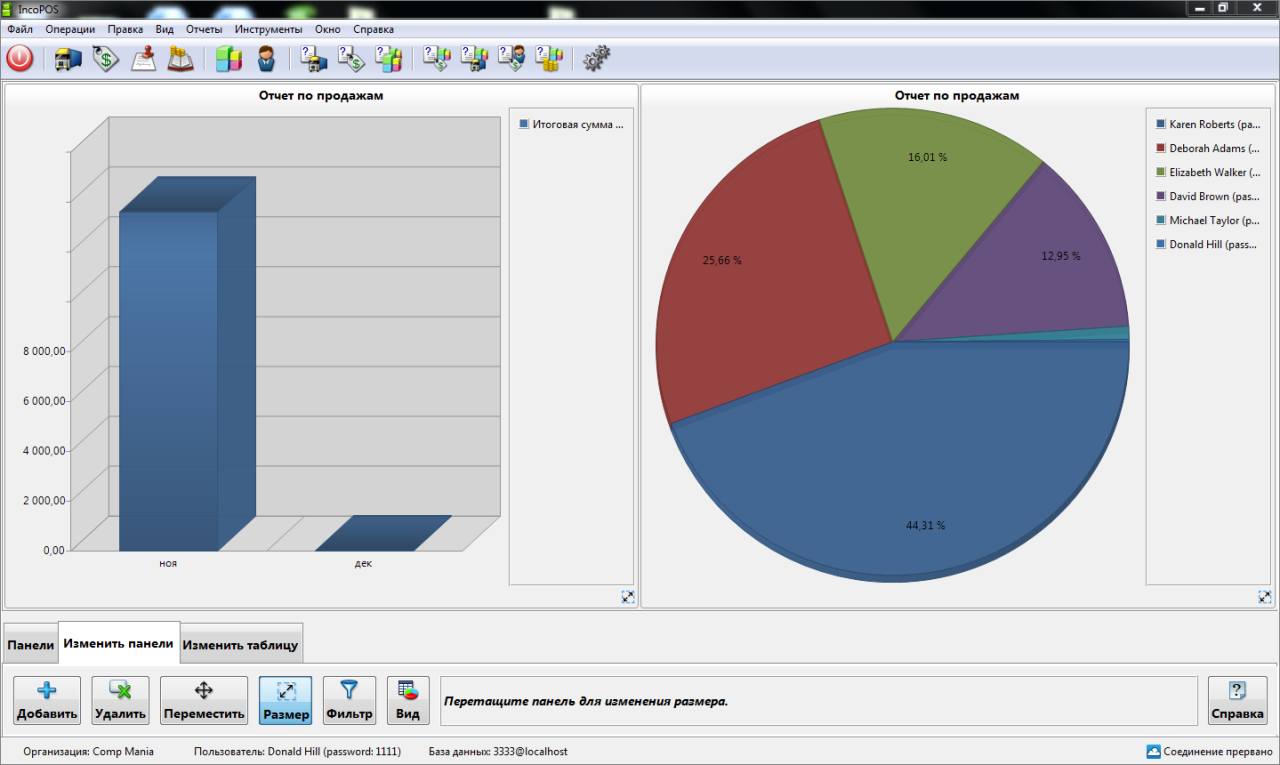Toggle the Переместить panel mode

click(x=204, y=700)
